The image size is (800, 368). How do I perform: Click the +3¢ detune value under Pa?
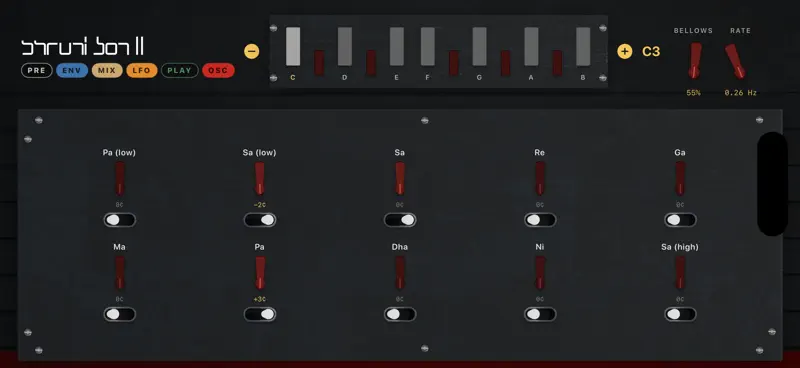tap(260, 299)
